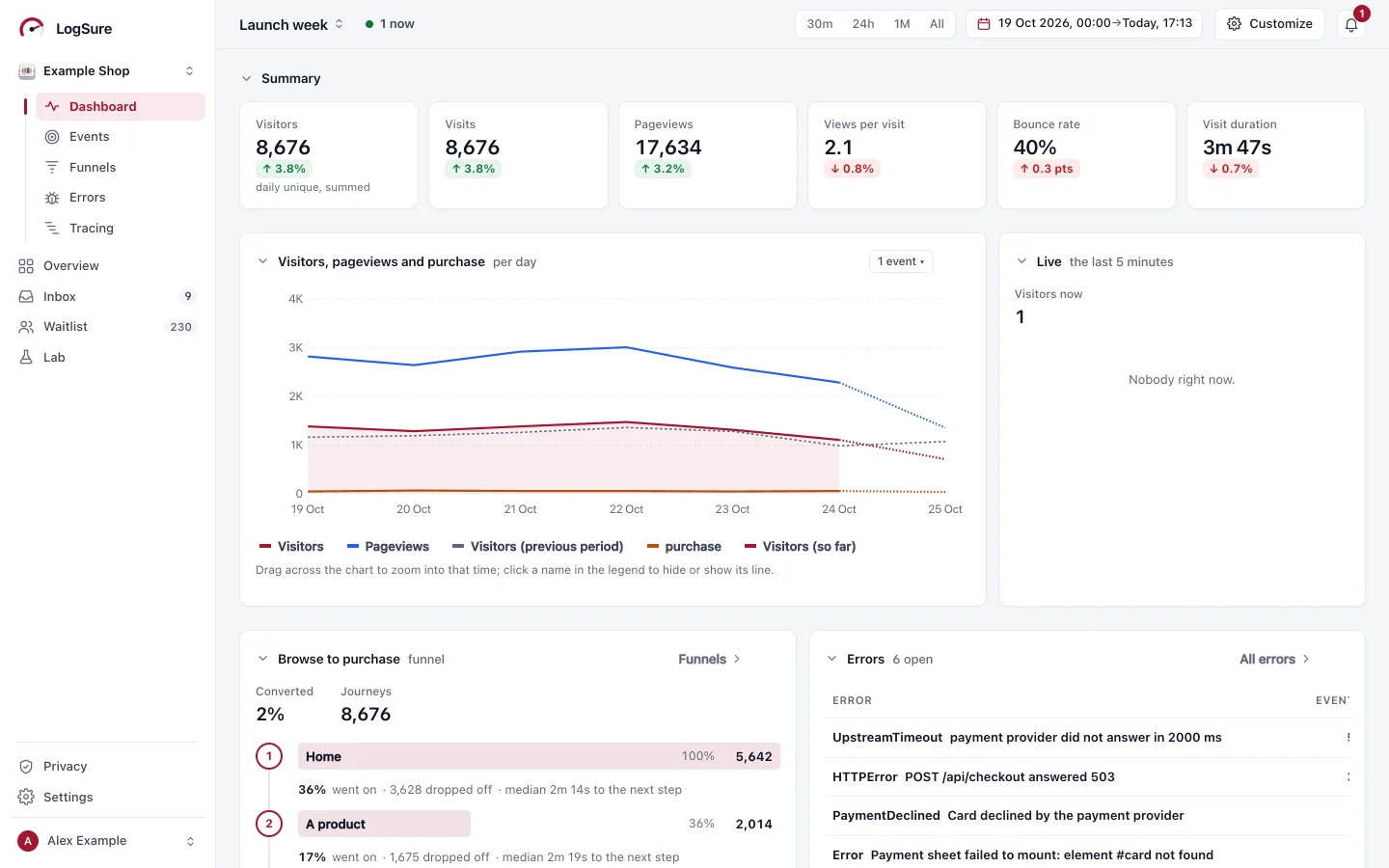Toggle the Pageviews legend series
Image resolution: width=1389 pixels, height=868 pixels.
[388, 547]
